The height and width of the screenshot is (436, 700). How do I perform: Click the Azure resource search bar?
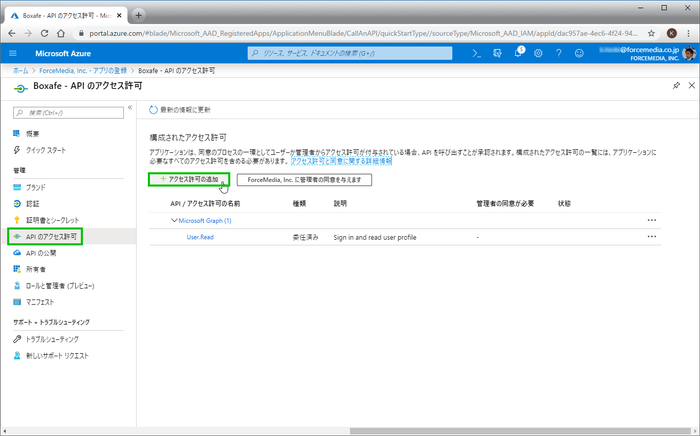[x=350, y=53]
